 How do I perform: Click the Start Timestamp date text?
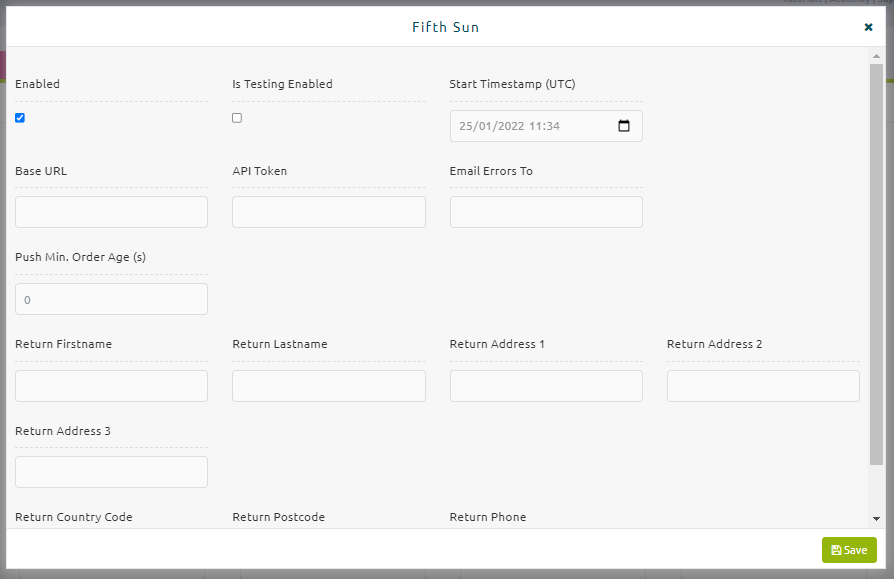pyautogui.click(x=509, y=126)
